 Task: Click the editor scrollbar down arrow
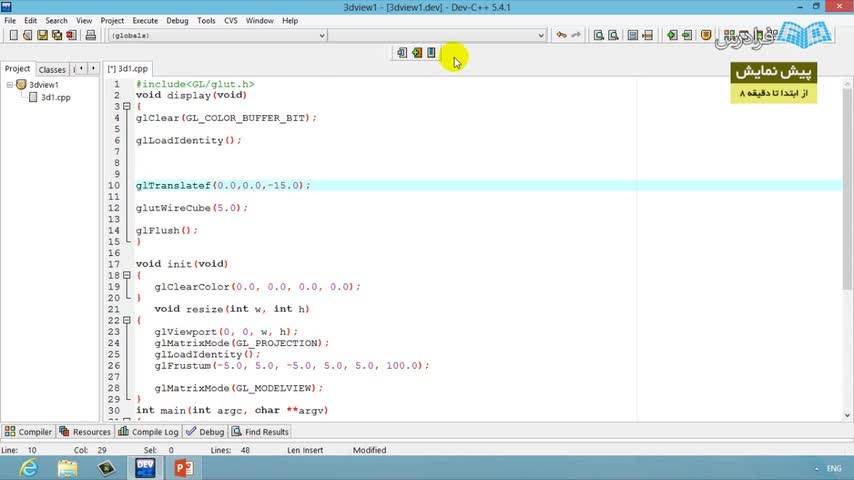tap(847, 415)
